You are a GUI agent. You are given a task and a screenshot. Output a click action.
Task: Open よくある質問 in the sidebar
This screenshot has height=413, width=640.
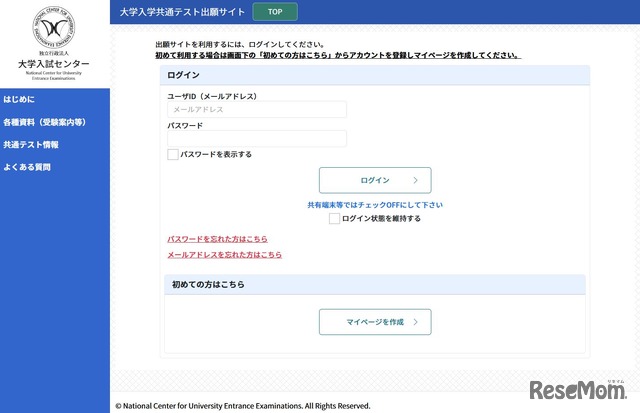27,167
